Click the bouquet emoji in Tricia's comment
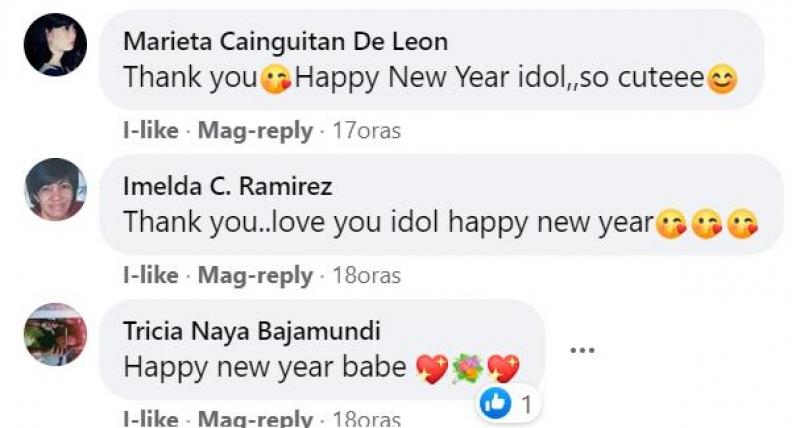Viewport: 800px width, 428px height. click(468, 367)
